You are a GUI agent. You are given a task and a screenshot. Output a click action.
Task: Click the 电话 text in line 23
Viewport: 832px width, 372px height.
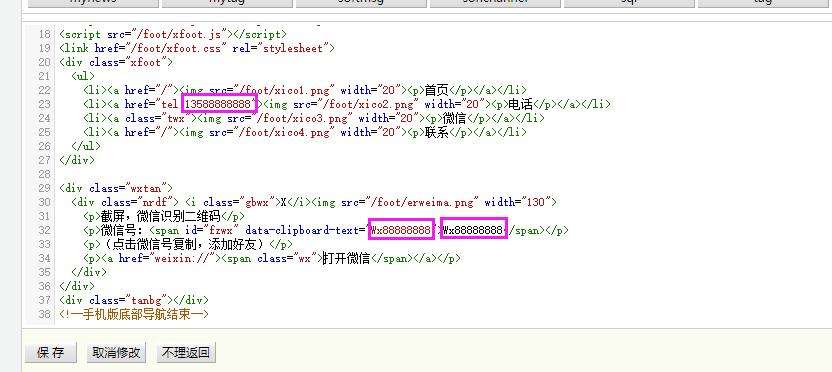click(521, 105)
